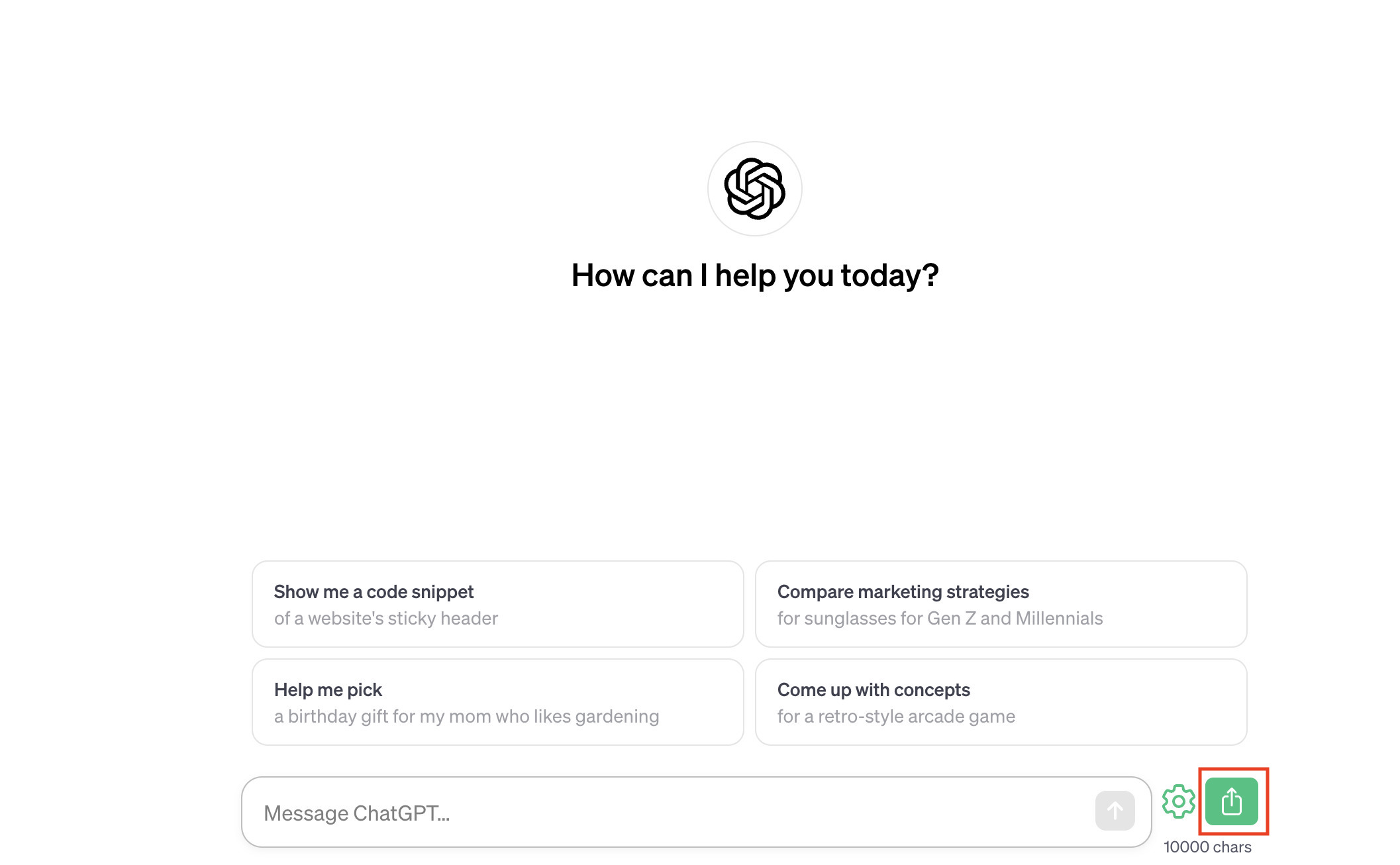Click the ChatGPT logo in the circle
Image resolution: width=1400 pixels, height=865 pixels.
tap(754, 189)
